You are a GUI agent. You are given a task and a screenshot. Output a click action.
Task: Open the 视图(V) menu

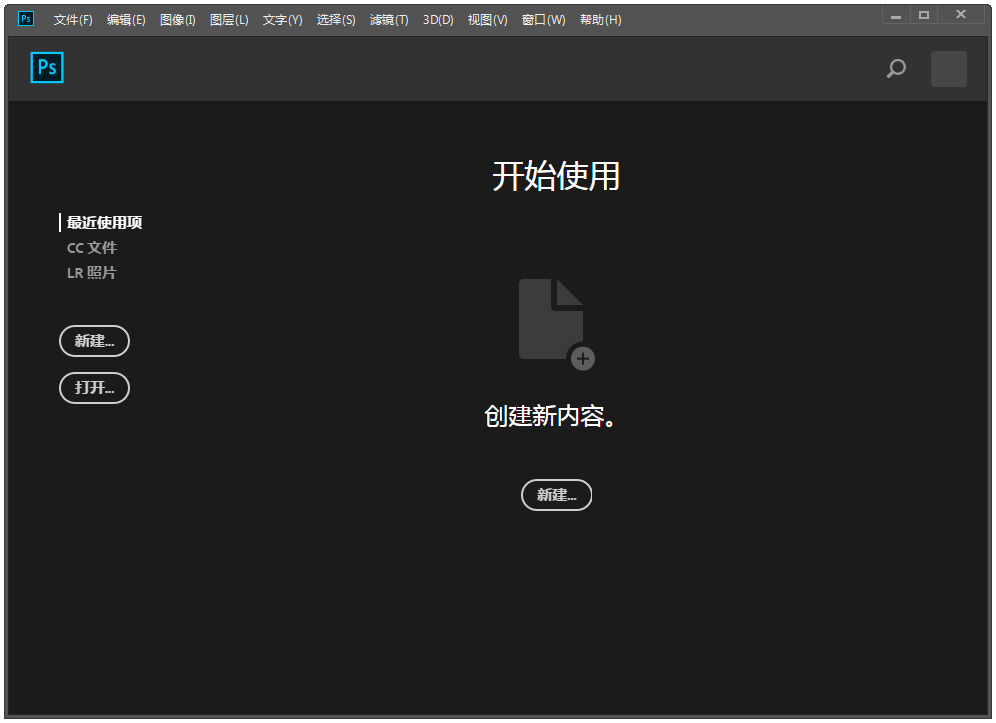pyautogui.click(x=488, y=20)
